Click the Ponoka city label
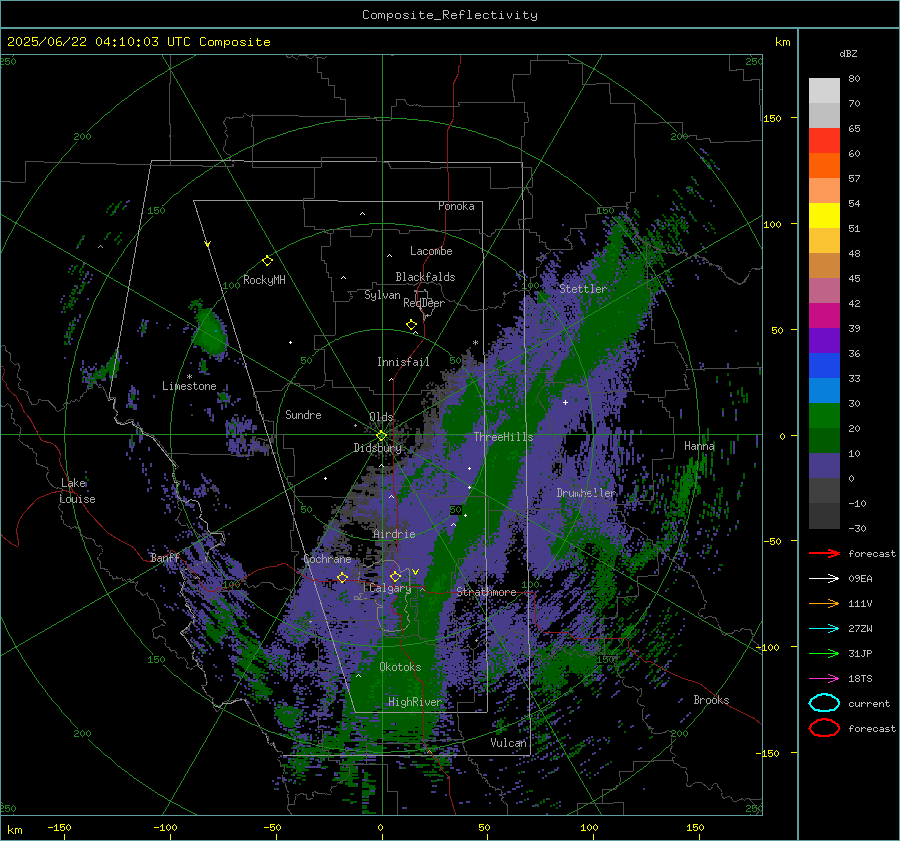Screen dimensions: 900x841 click(456, 206)
